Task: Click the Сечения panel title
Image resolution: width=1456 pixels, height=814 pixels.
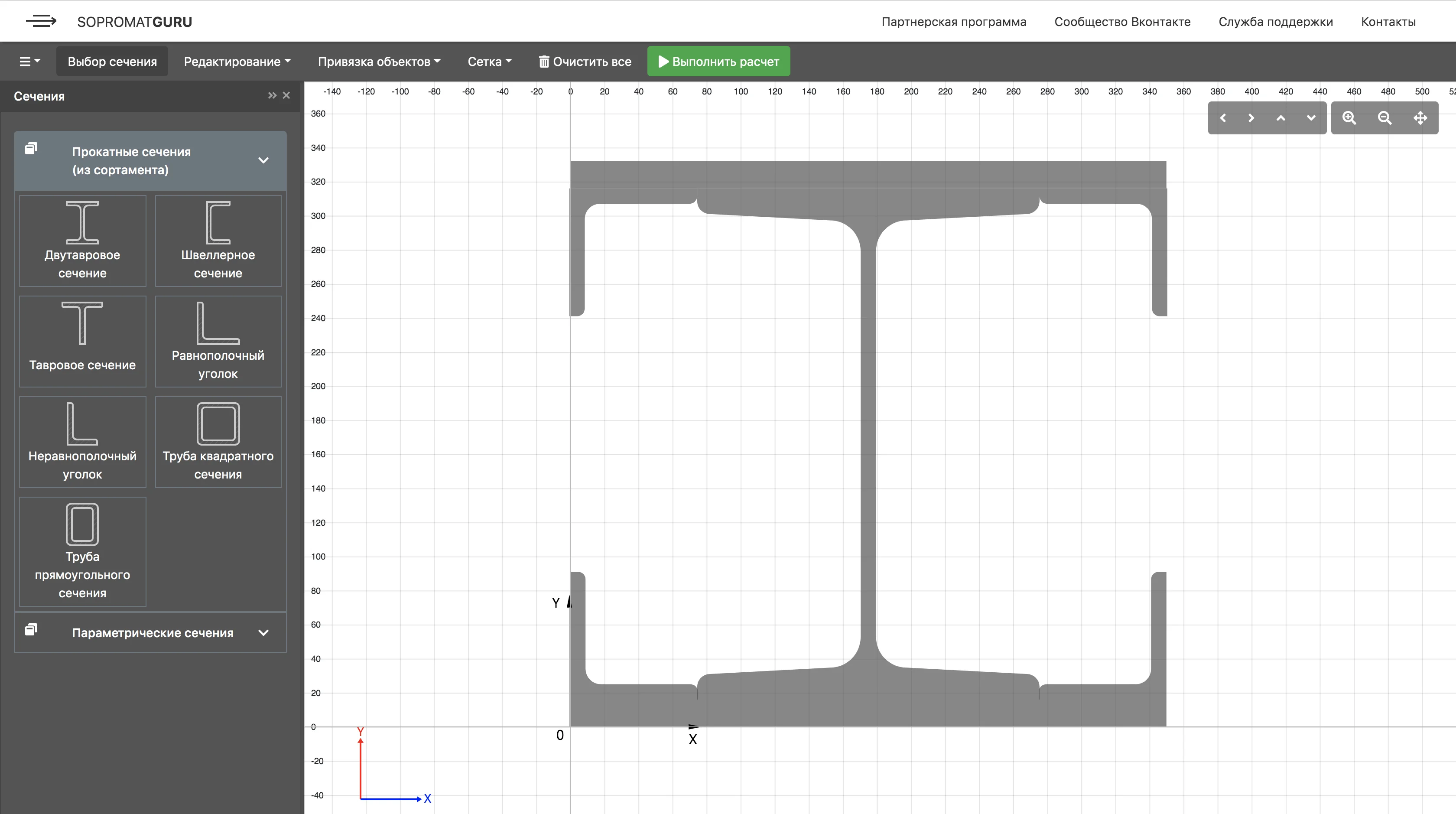Action: click(x=39, y=96)
